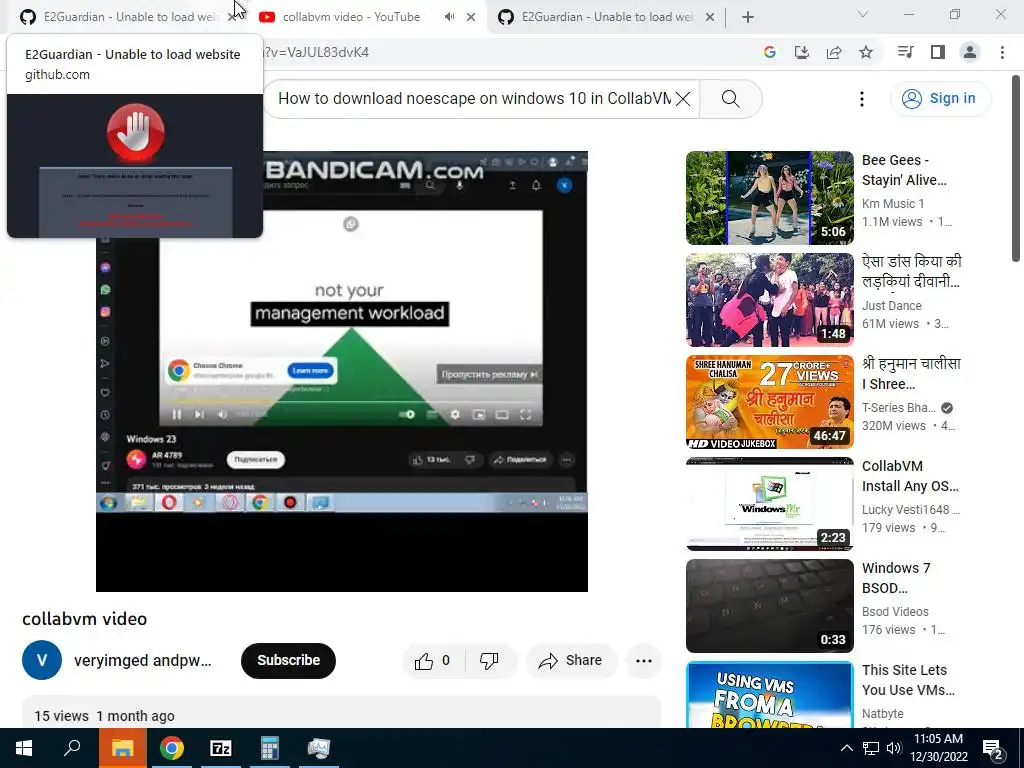Viewport: 1024px width, 768px height.
Task: Open This Site Lets You Use VMs thumbnail
Action: (x=769, y=695)
